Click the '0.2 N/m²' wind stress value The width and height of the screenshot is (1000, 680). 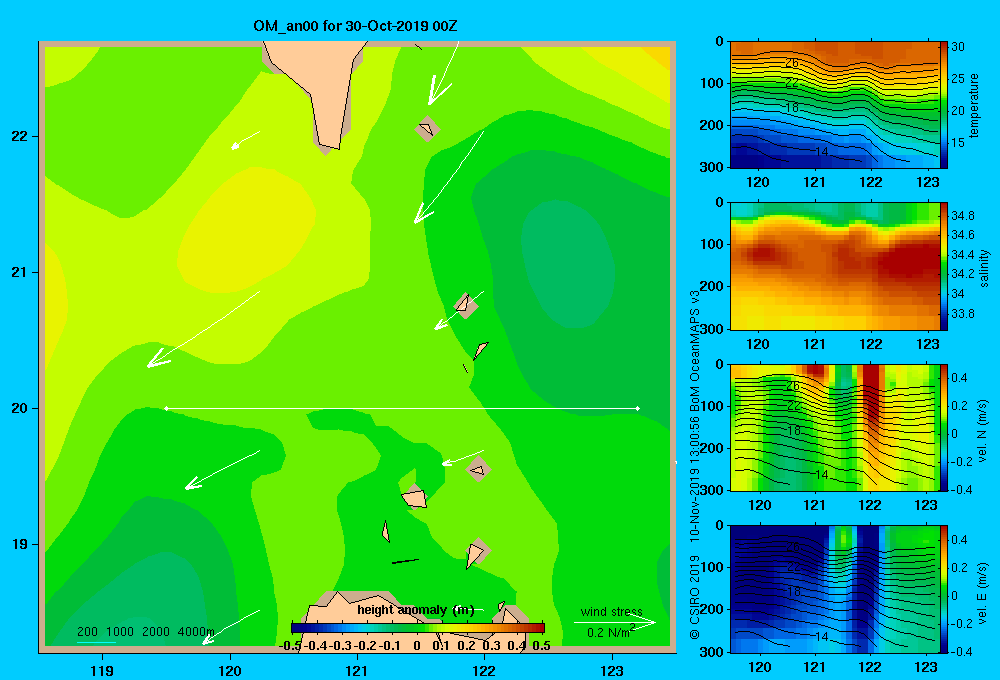(611, 632)
